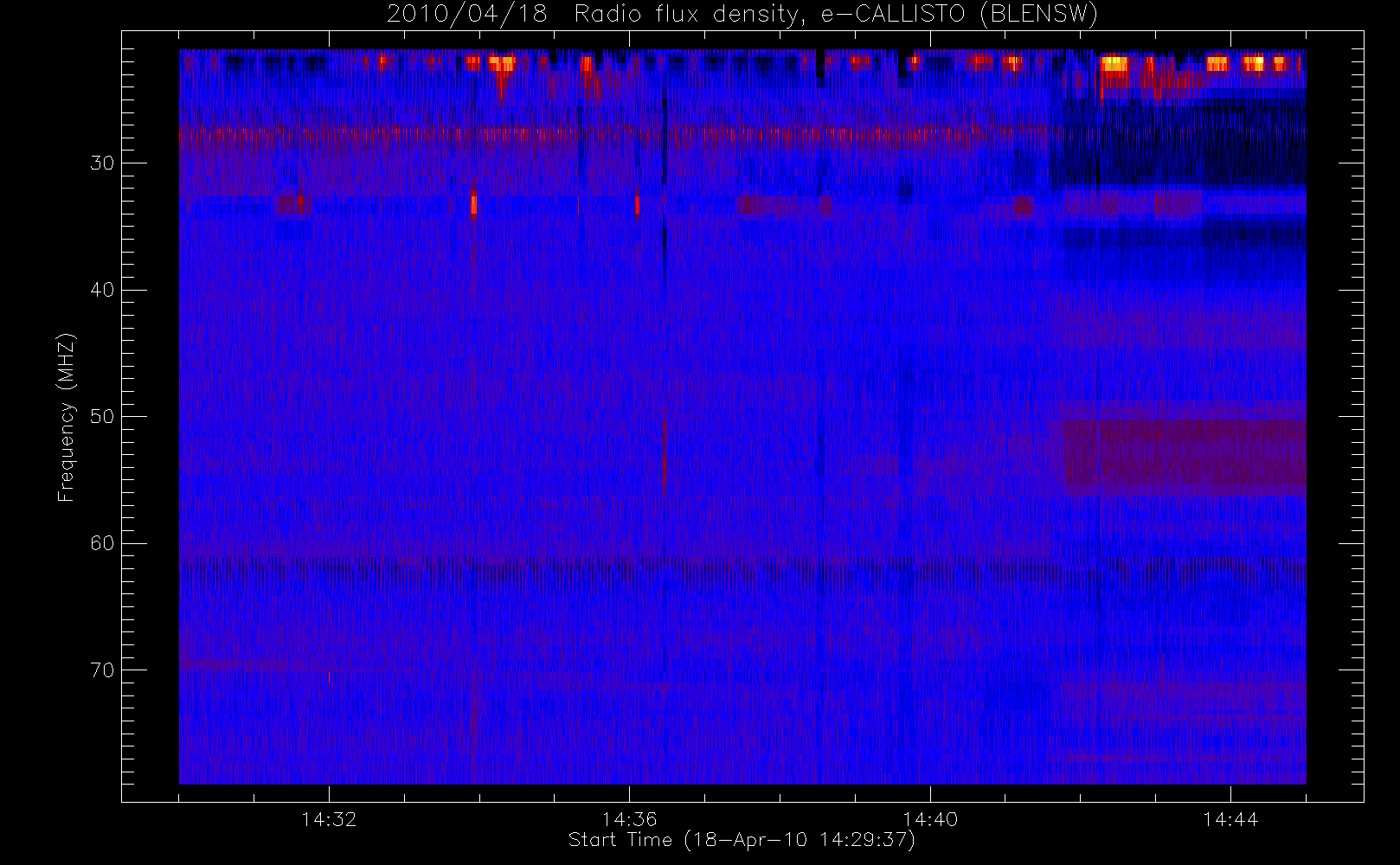Click the 70 frequency tick label
The image size is (1400, 865).
point(102,670)
